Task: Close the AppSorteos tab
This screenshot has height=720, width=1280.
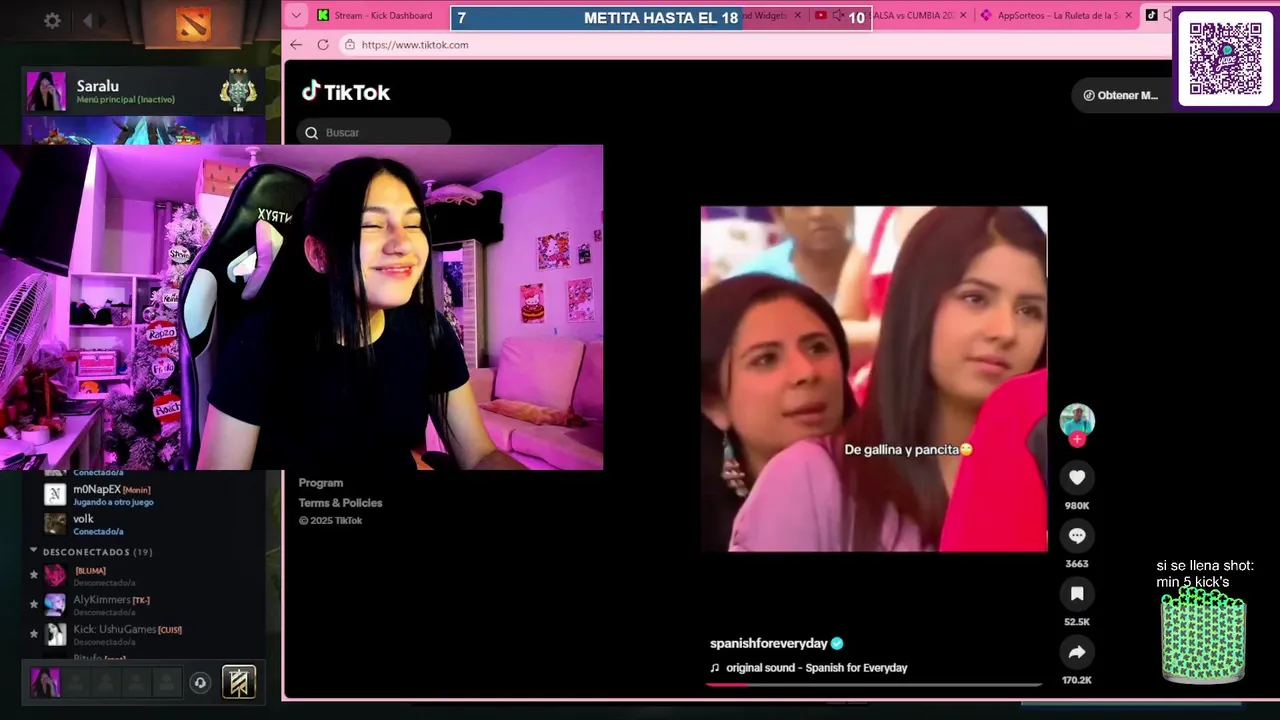Action: (x=1129, y=15)
